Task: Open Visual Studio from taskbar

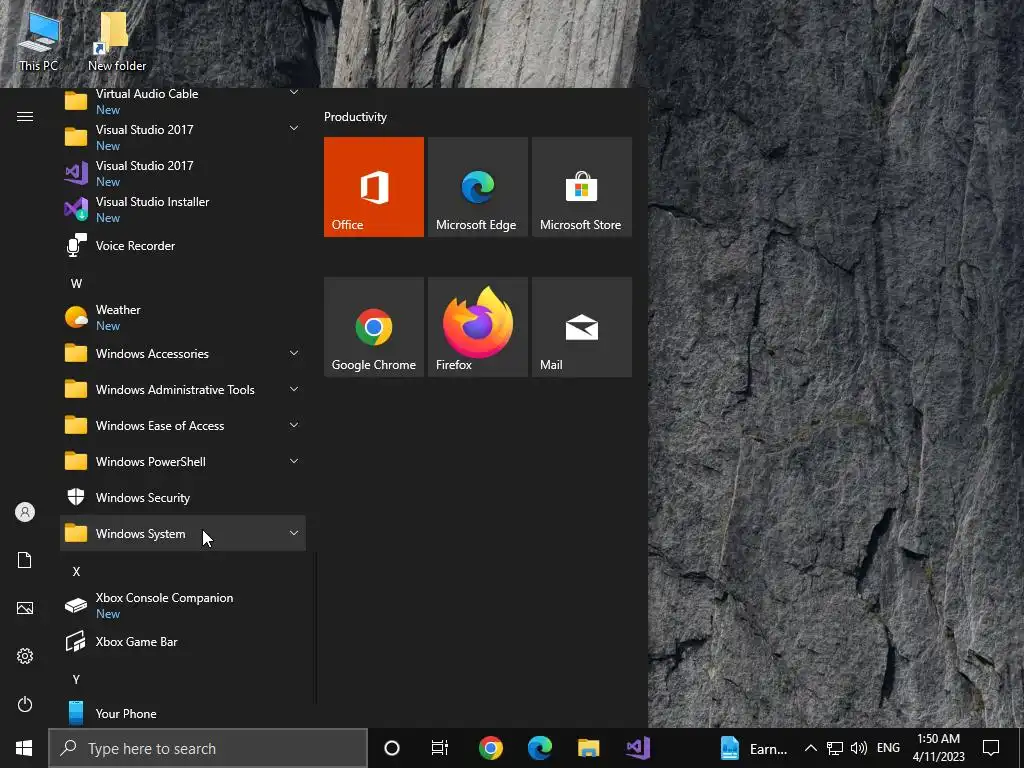Action: coord(637,748)
